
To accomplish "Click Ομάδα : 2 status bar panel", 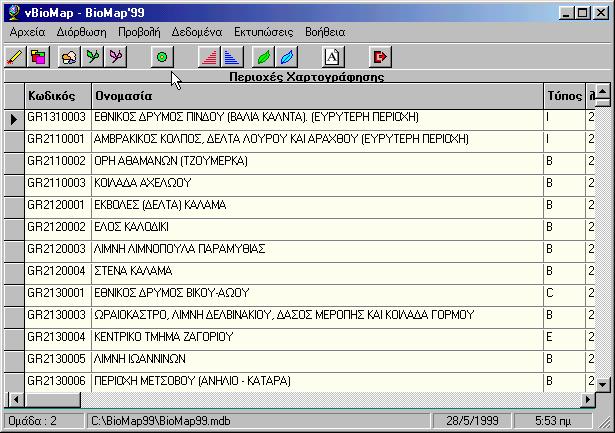I will pyautogui.click(x=43, y=421).
